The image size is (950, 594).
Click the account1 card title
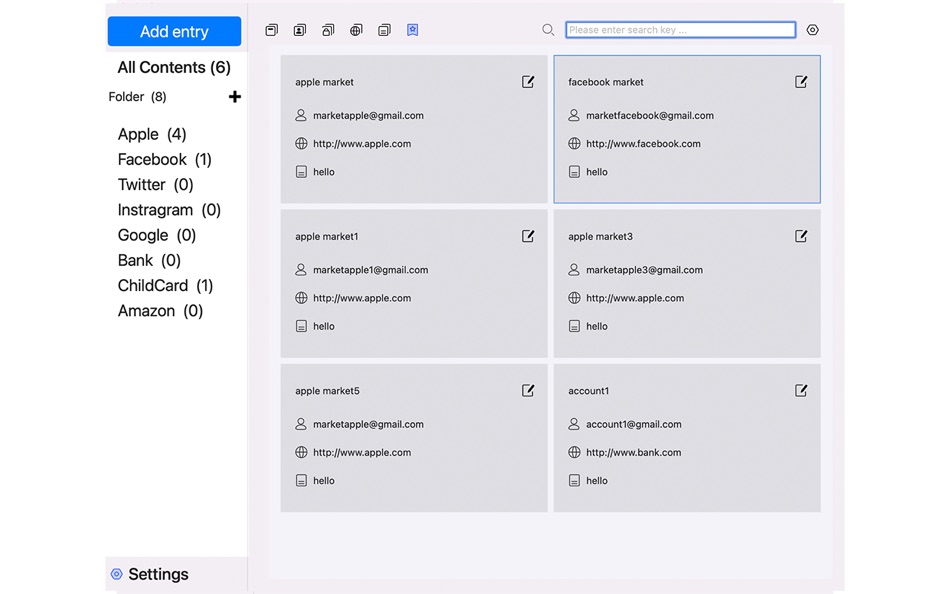coord(588,391)
